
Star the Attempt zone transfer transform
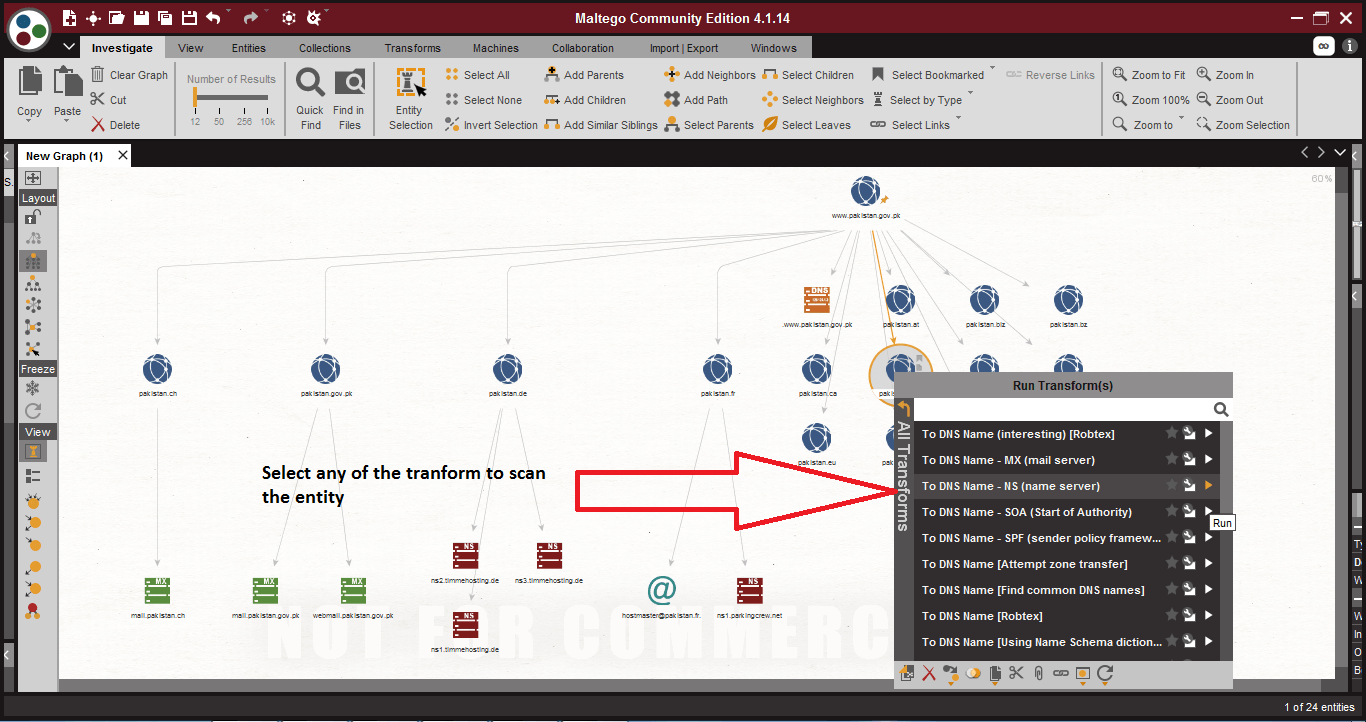[x=1171, y=564]
